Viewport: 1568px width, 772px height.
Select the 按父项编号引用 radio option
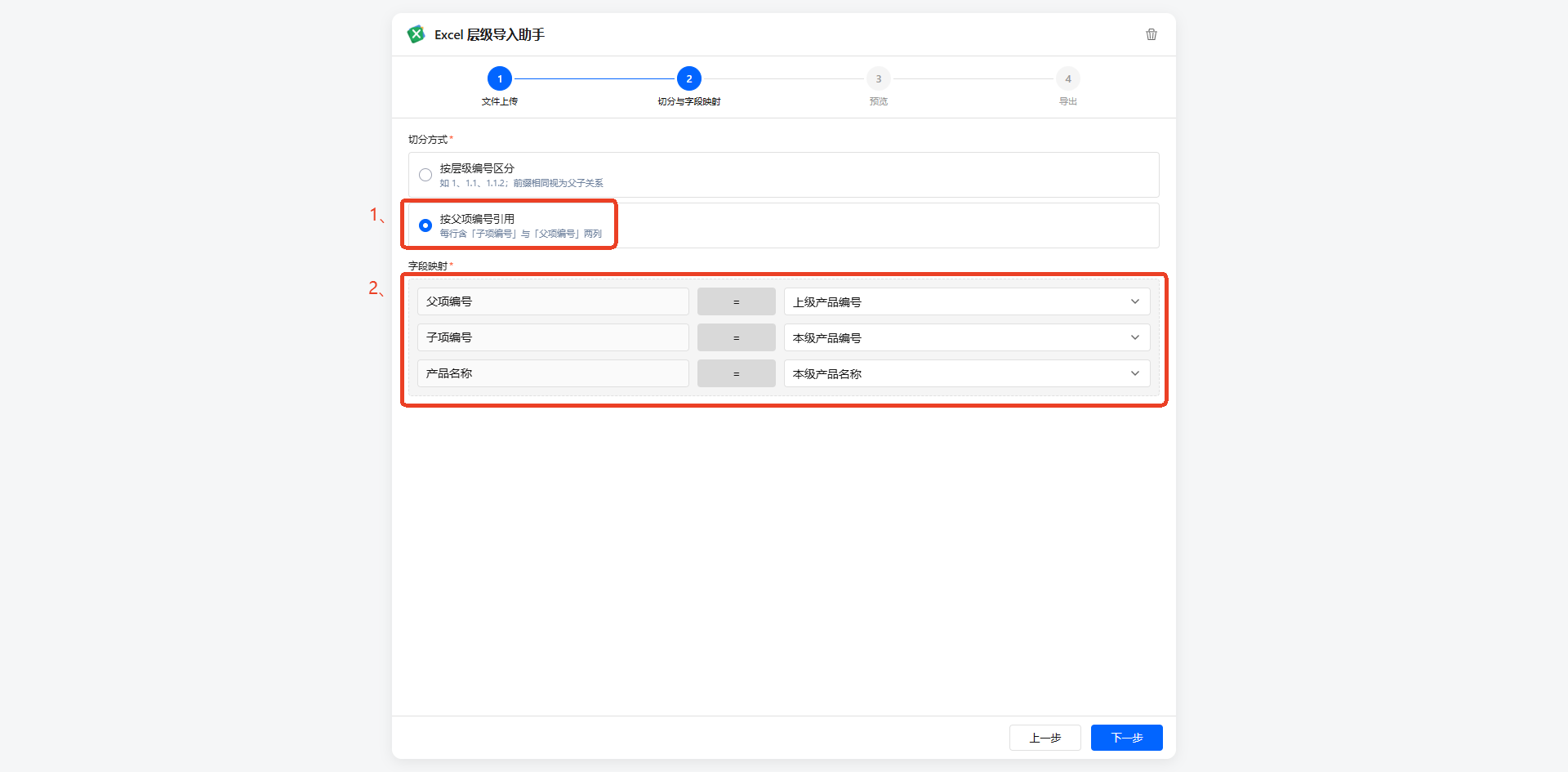click(425, 225)
